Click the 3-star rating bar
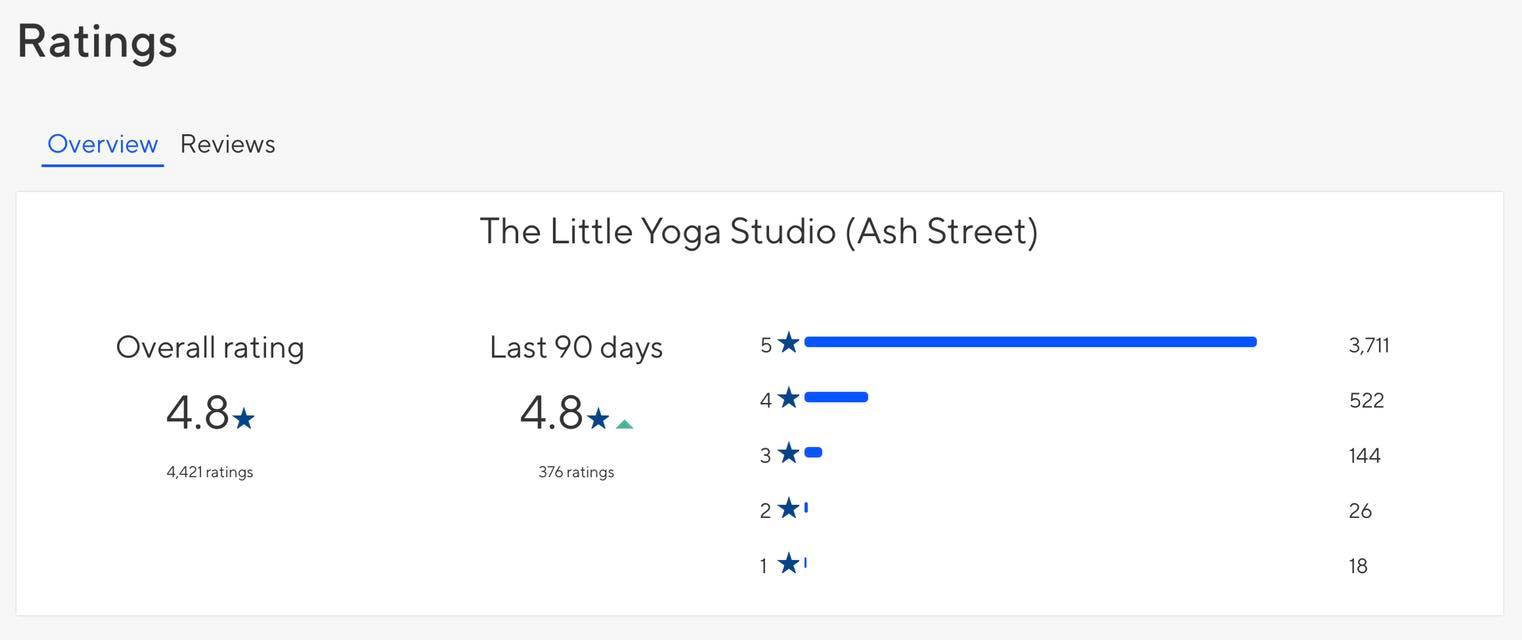This screenshot has width=1522, height=640. pyautogui.click(x=813, y=452)
